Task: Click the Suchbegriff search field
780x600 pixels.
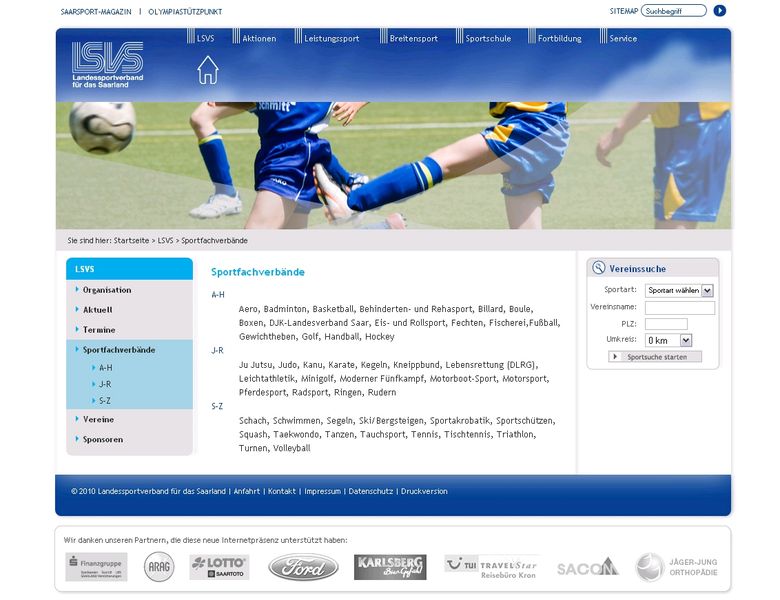Action: [674, 10]
